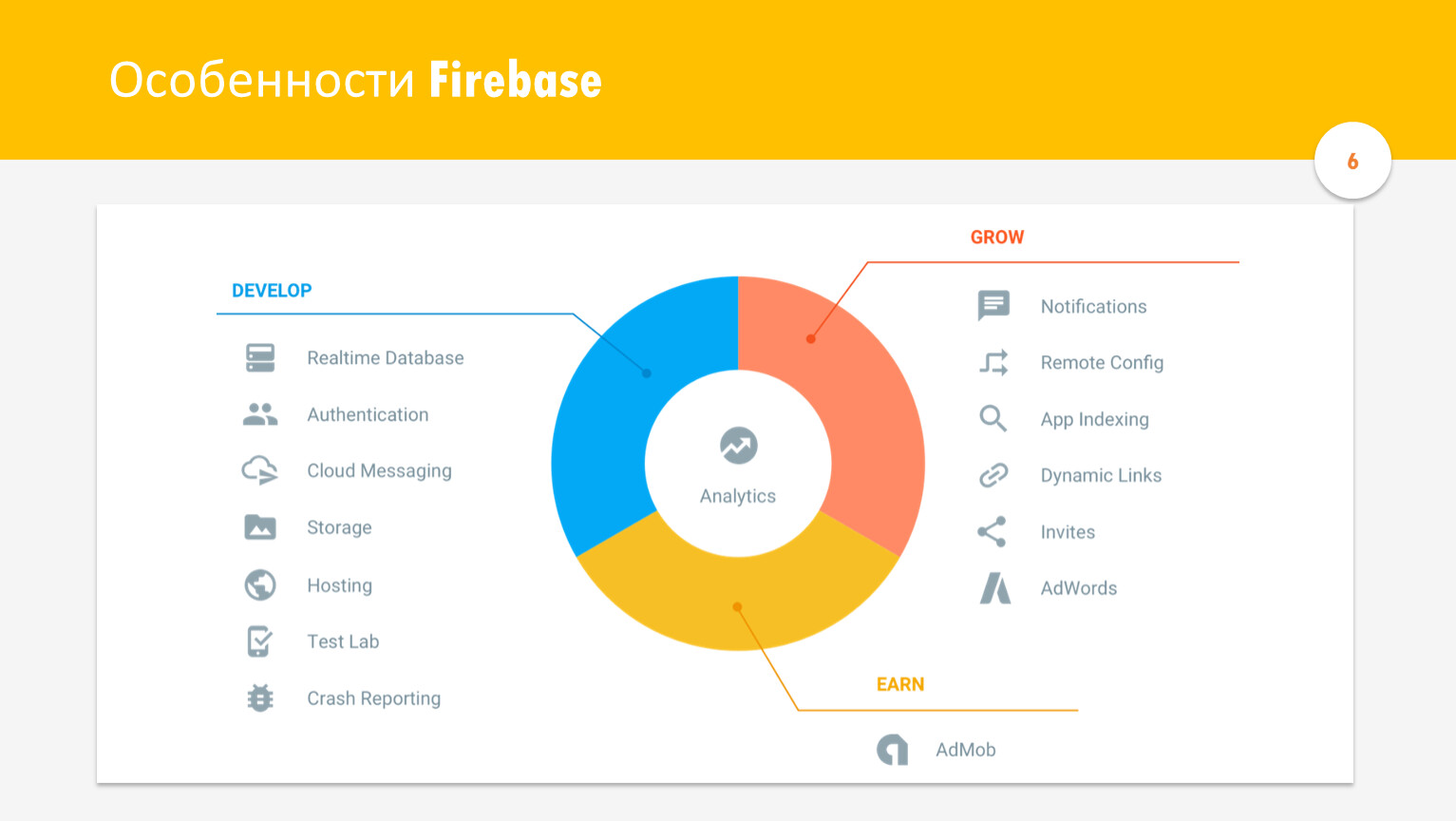The width and height of the screenshot is (1456, 821).
Task: Select the Dynamic Links label
Action: tap(1101, 475)
